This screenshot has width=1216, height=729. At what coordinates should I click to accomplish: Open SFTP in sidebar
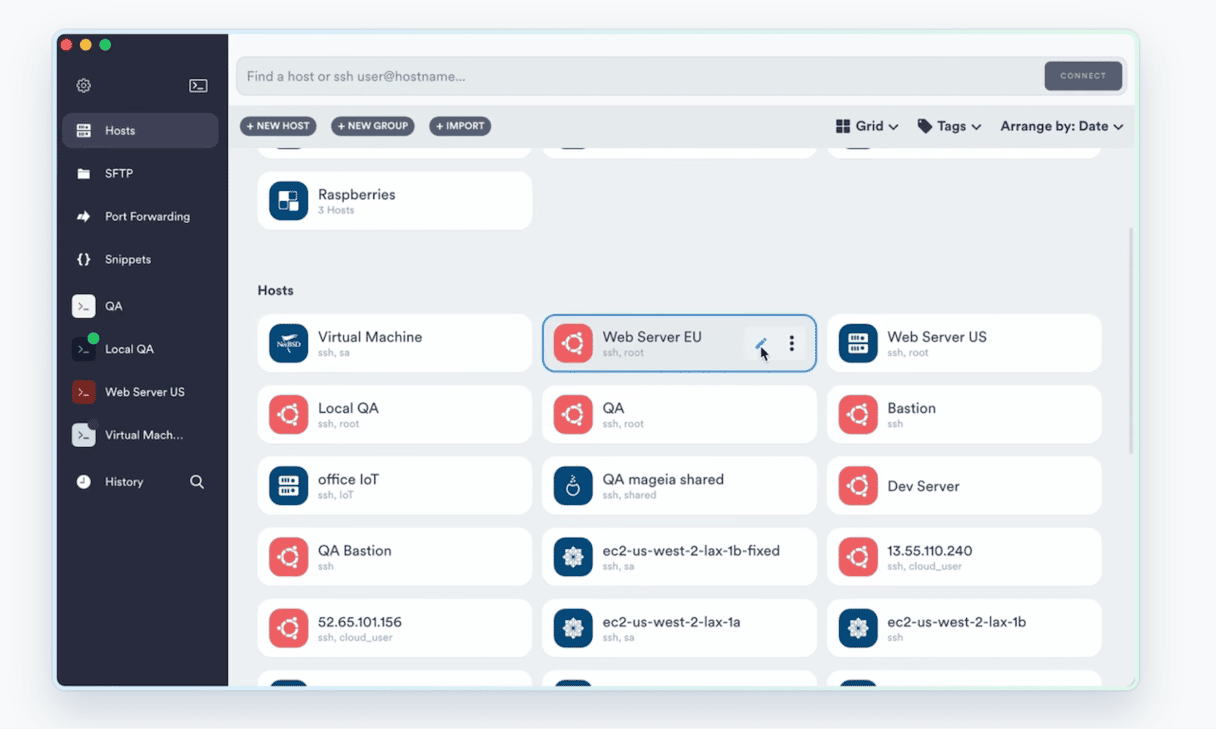pos(140,174)
